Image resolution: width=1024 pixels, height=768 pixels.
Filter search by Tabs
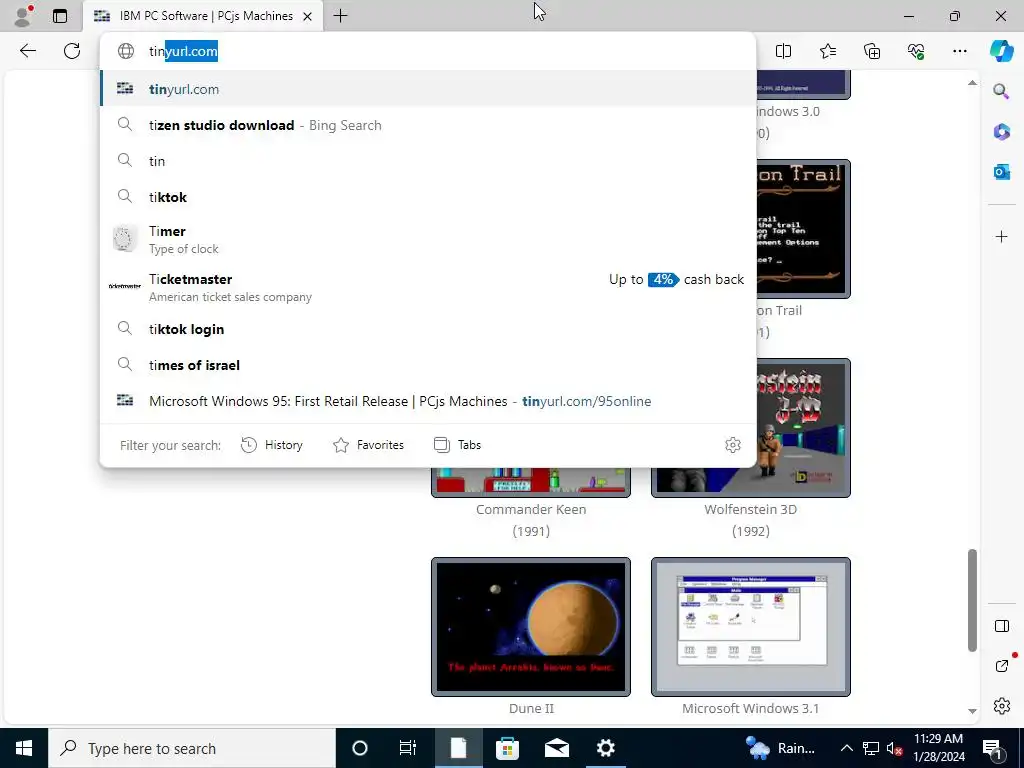pyautogui.click(x=457, y=445)
